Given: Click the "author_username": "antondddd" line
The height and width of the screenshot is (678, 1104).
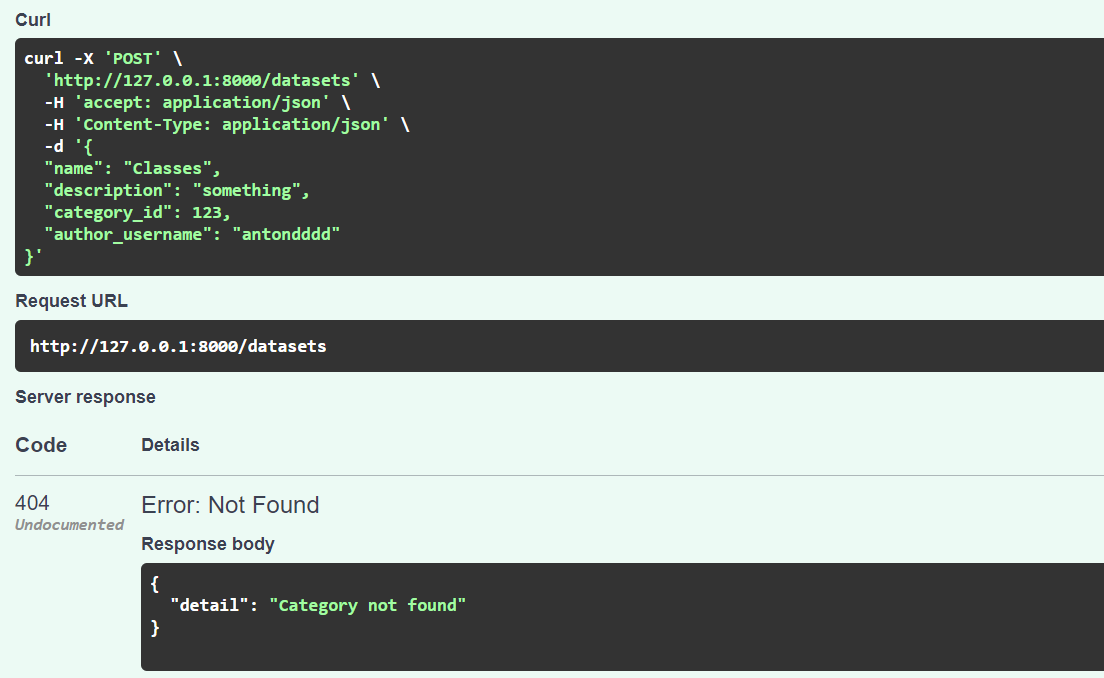Looking at the screenshot, I should (192, 234).
